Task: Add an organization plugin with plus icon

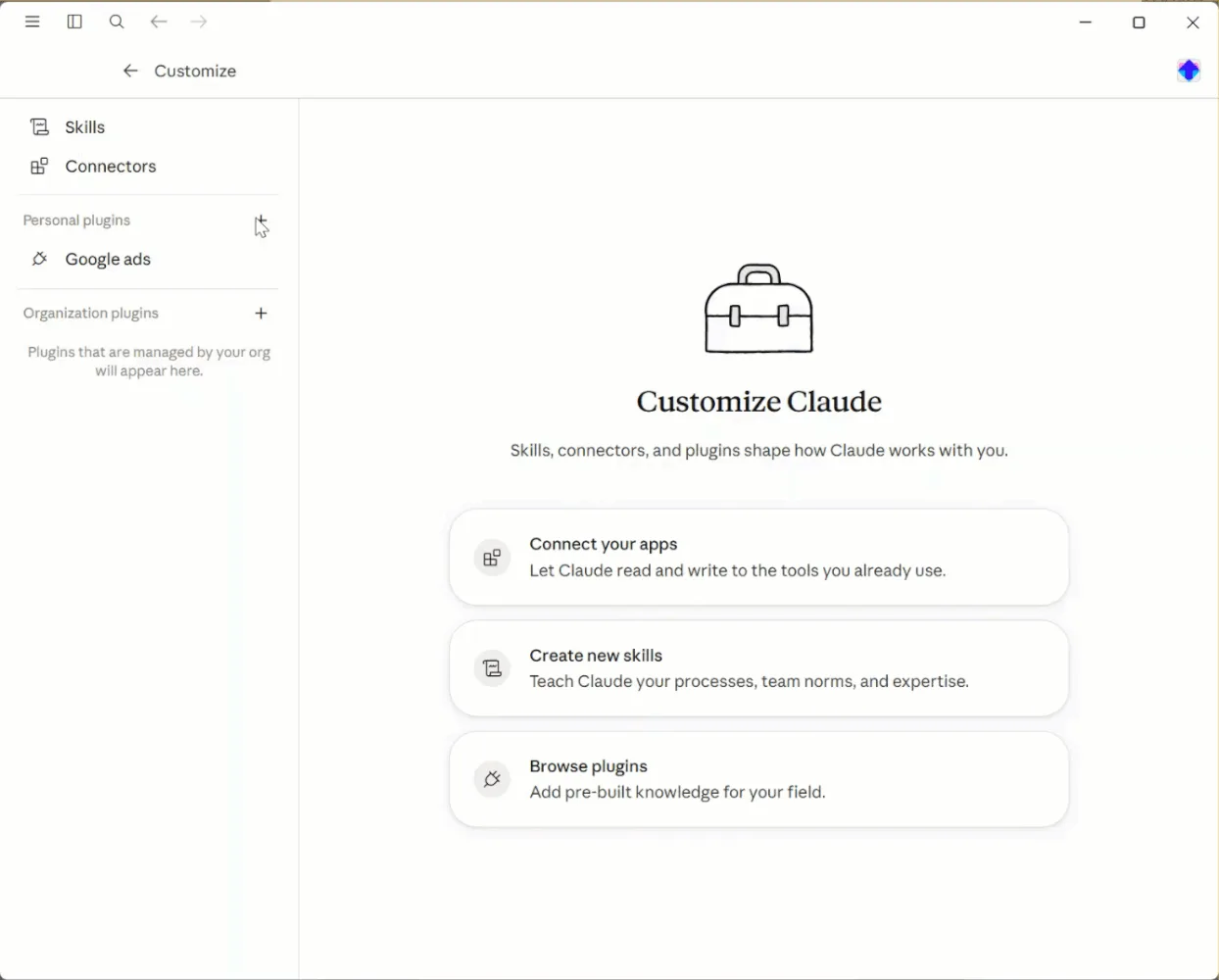Action: pyautogui.click(x=261, y=314)
